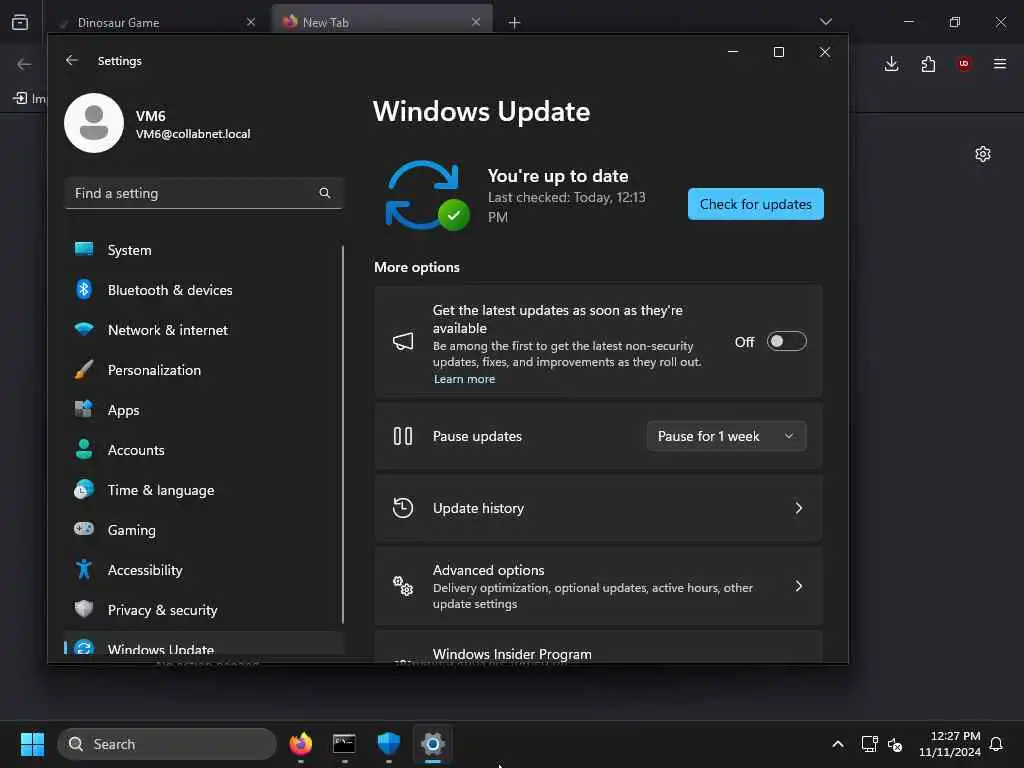The height and width of the screenshot is (768, 1024).
Task: Click Settings gear icon on taskbar
Action: pos(432,744)
